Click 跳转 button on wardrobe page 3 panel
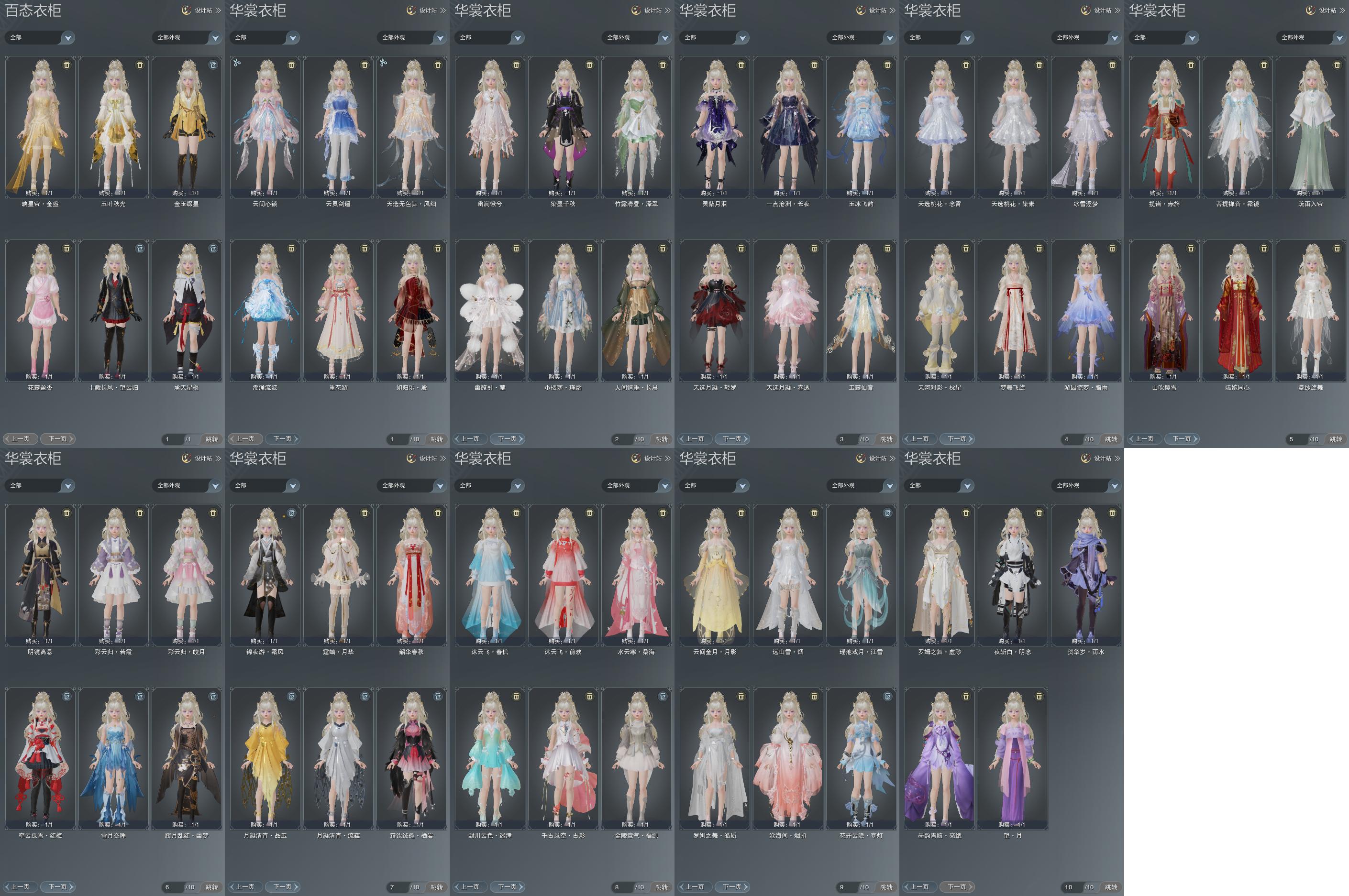The height and width of the screenshot is (896, 1349). 886,439
